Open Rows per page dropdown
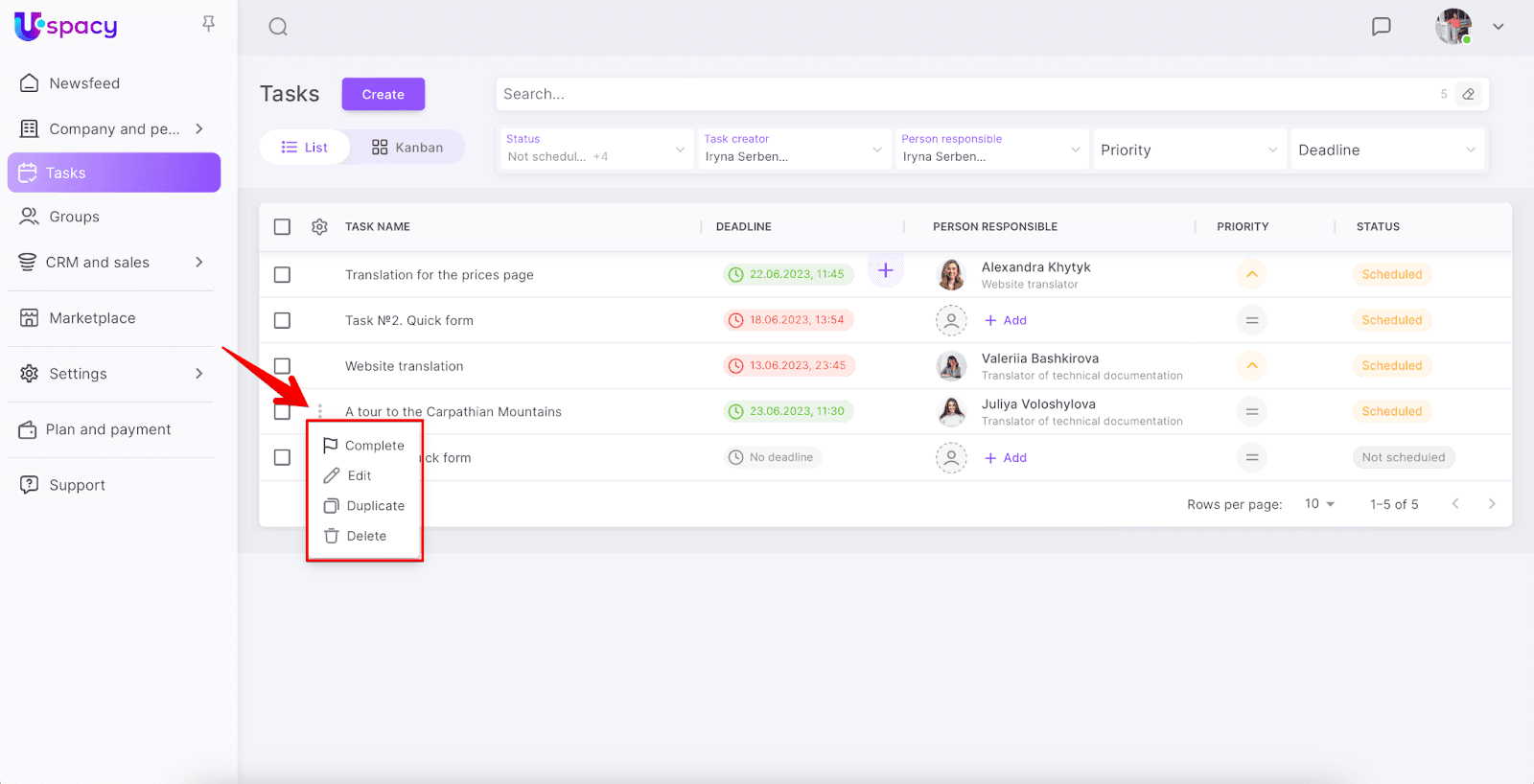The height and width of the screenshot is (784, 1534). (1319, 504)
